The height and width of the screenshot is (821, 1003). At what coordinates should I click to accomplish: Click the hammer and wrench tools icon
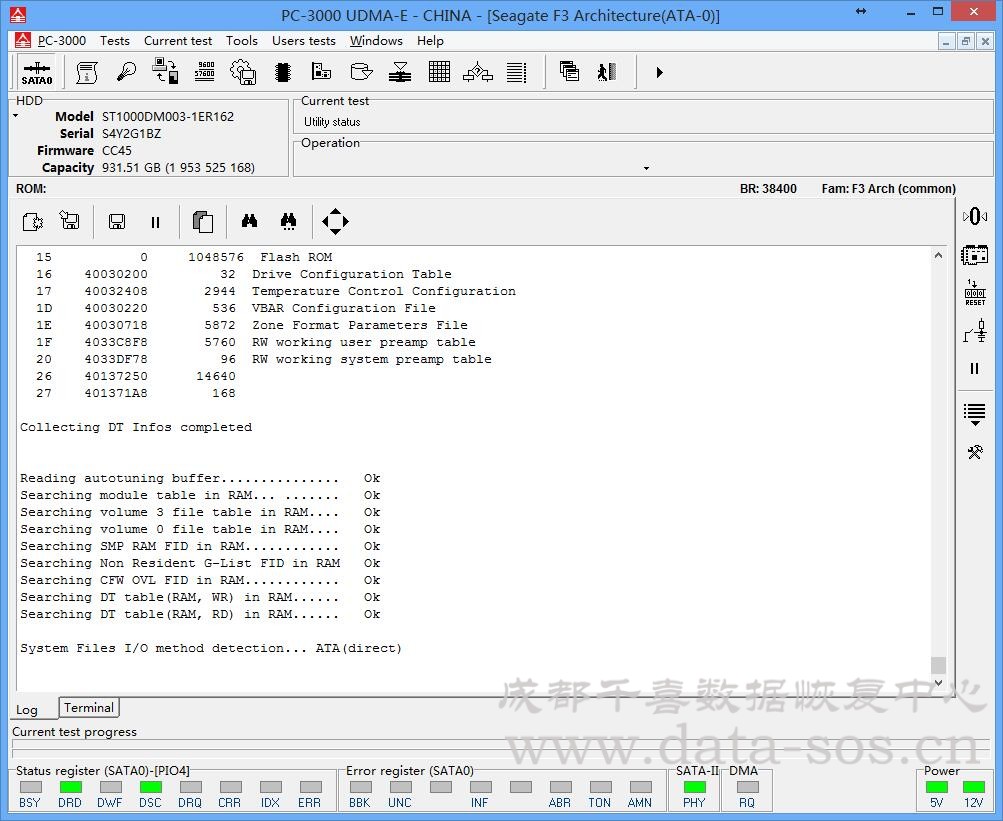[975, 452]
